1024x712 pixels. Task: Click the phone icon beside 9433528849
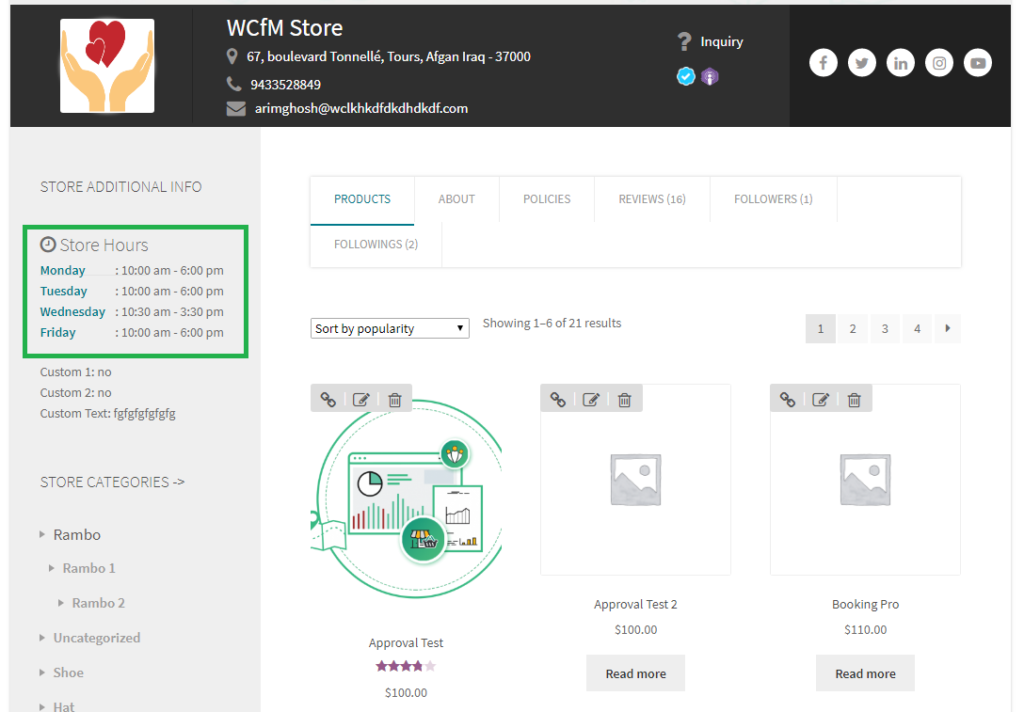pyautogui.click(x=234, y=84)
